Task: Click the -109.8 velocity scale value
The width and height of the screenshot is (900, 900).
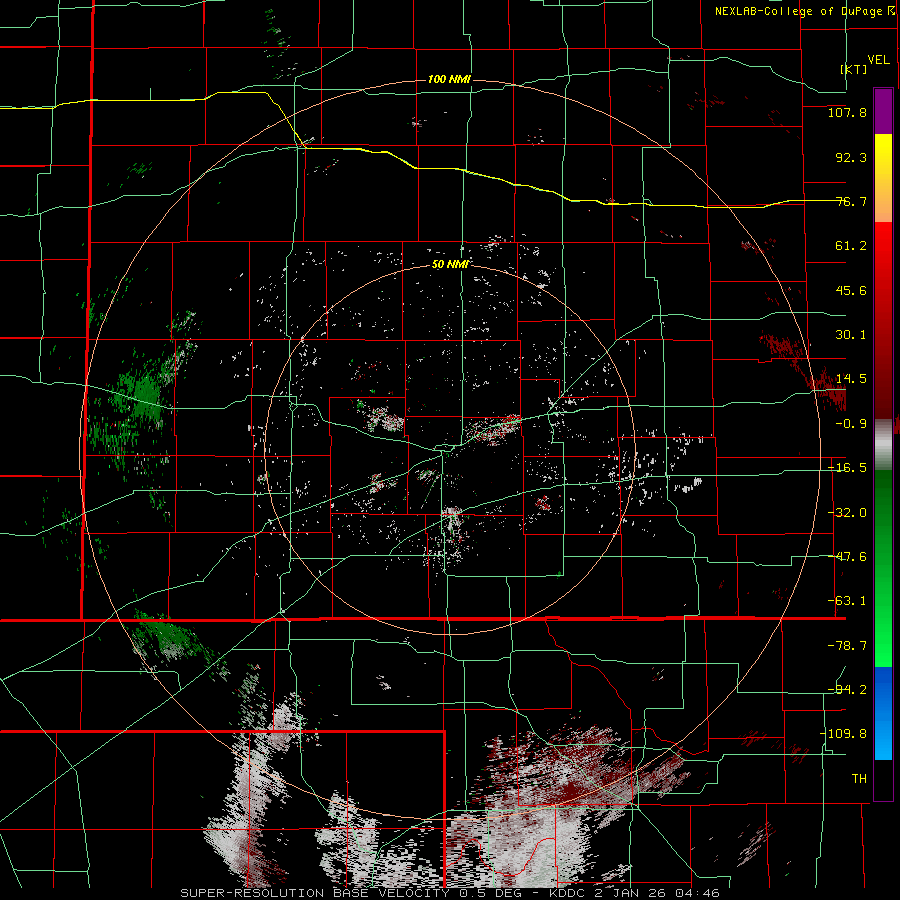Action: (843, 734)
